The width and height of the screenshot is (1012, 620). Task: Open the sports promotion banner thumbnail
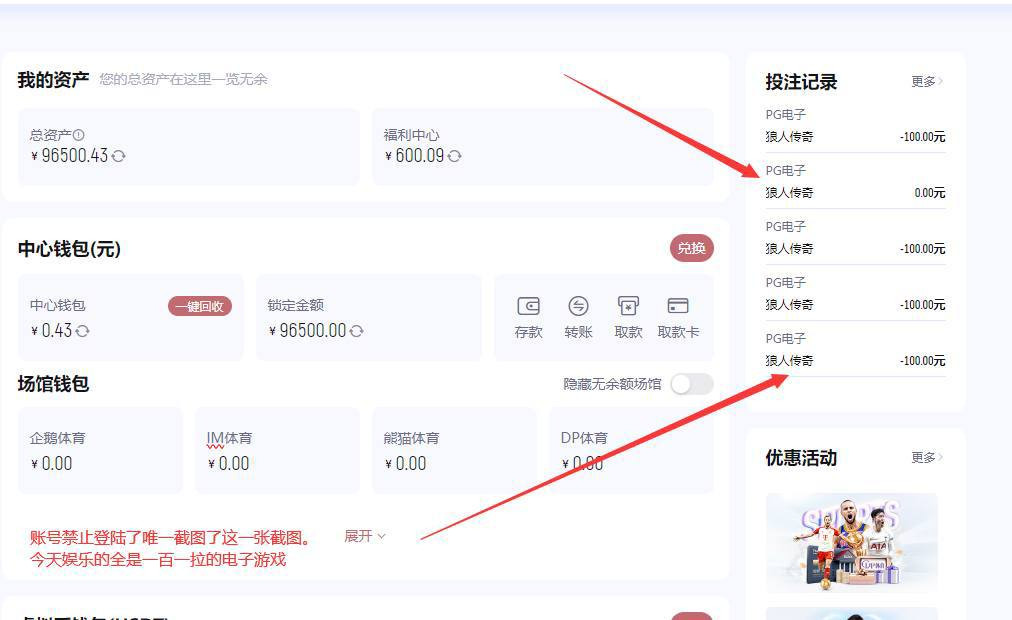pos(851,540)
